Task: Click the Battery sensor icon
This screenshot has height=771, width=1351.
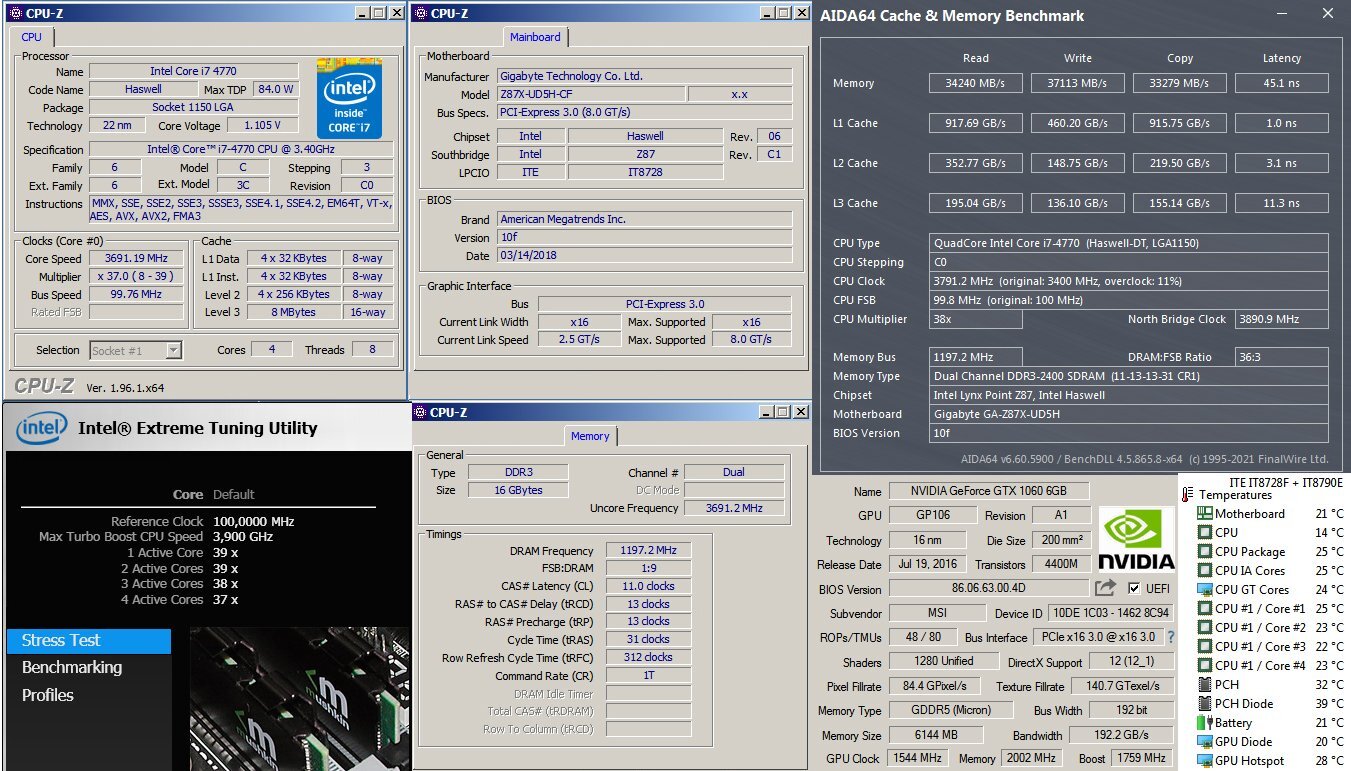Action: coord(1205,723)
